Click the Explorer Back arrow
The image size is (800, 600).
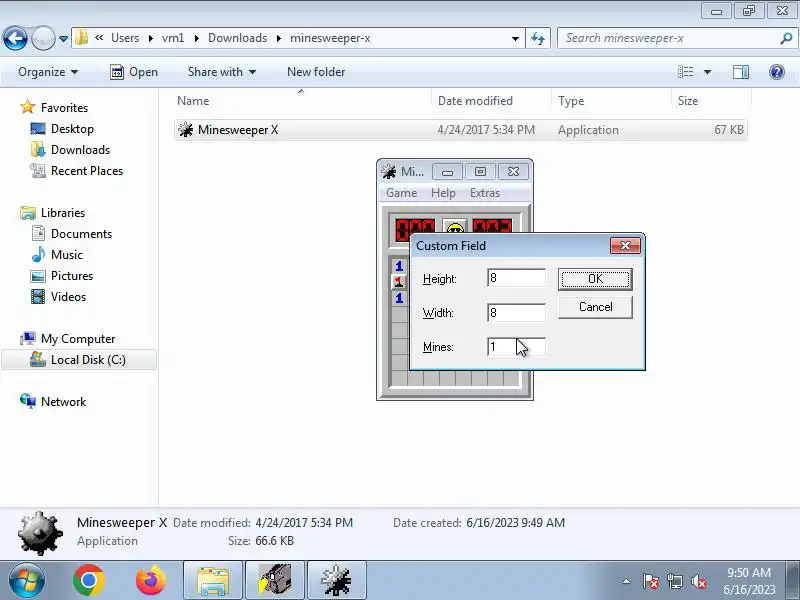pos(15,38)
